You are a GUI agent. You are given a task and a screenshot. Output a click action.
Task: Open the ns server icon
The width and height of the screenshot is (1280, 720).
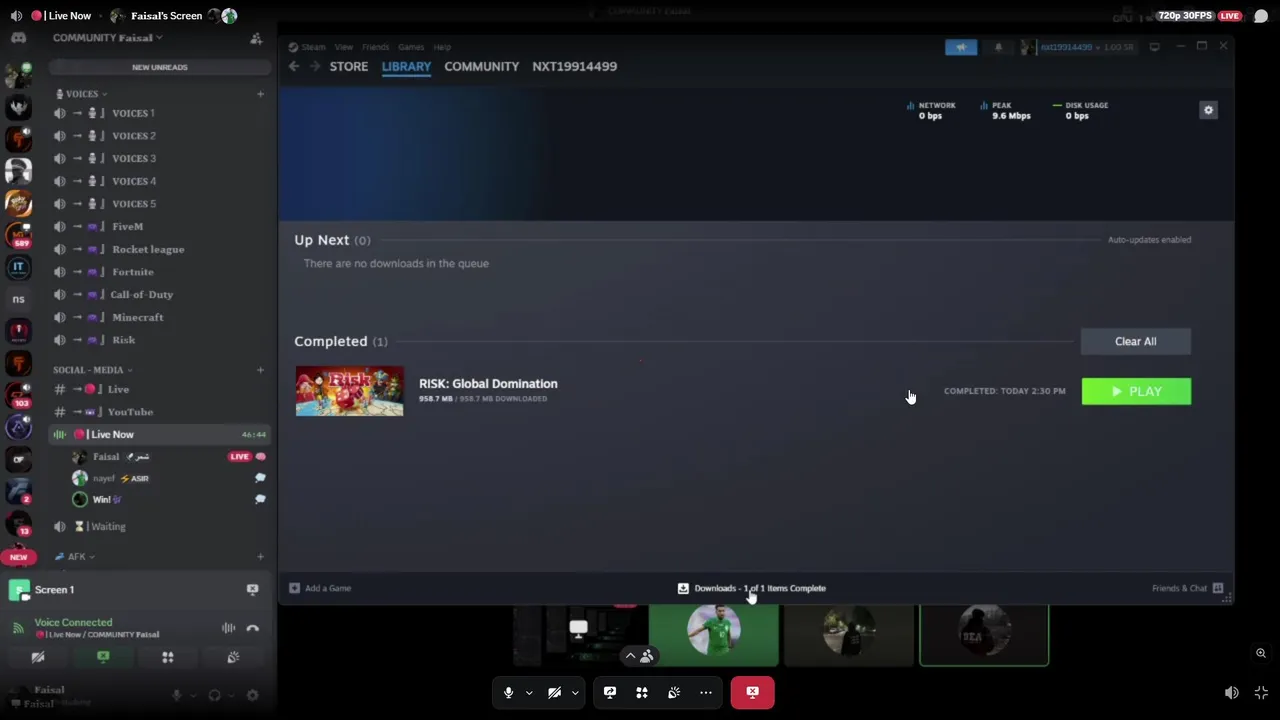coord(18,299)
